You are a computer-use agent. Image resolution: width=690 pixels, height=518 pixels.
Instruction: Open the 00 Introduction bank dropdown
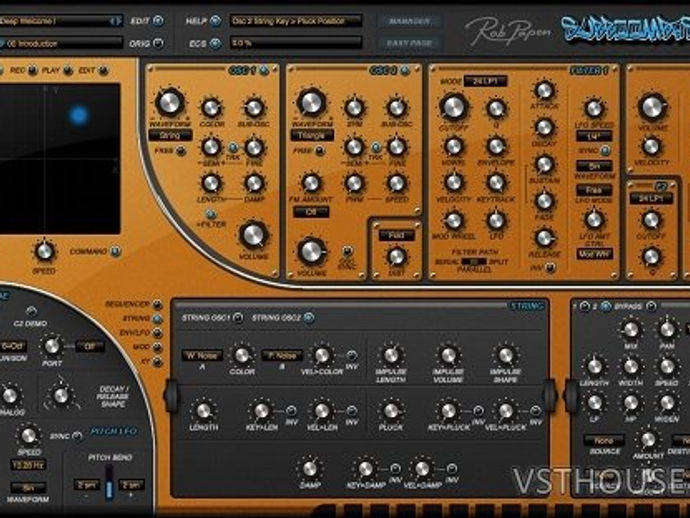click(61, 43)
